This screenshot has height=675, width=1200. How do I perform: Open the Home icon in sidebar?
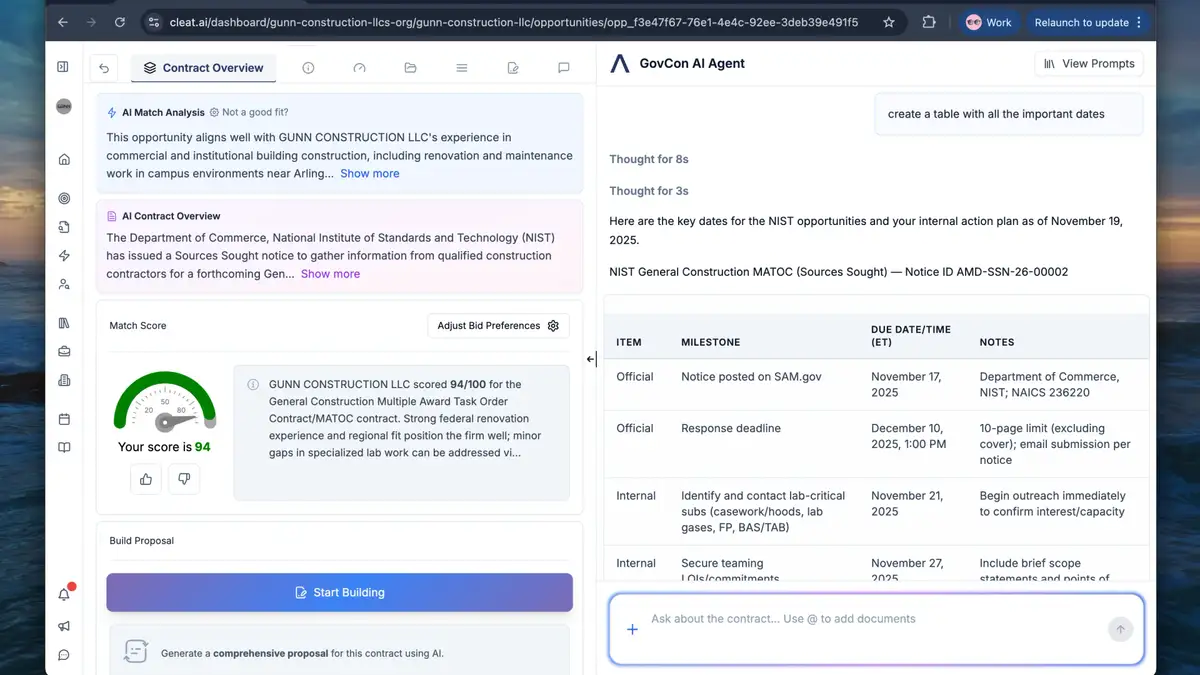click(x=64, y=159)
